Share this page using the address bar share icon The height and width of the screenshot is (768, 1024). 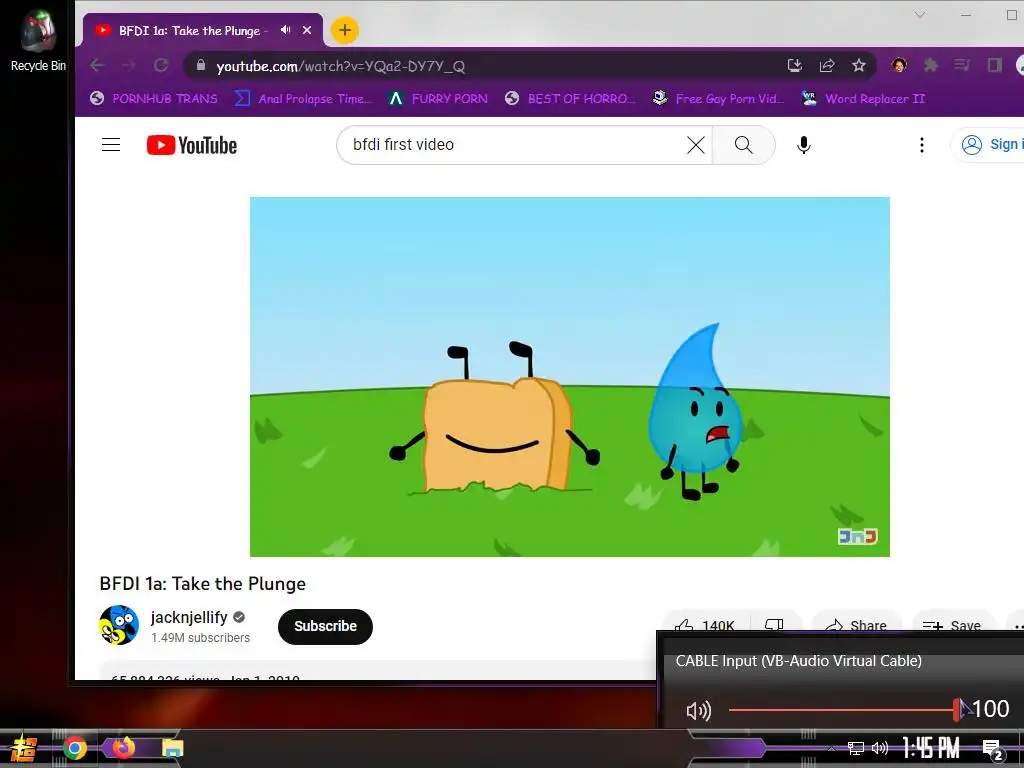coord(827,65)
